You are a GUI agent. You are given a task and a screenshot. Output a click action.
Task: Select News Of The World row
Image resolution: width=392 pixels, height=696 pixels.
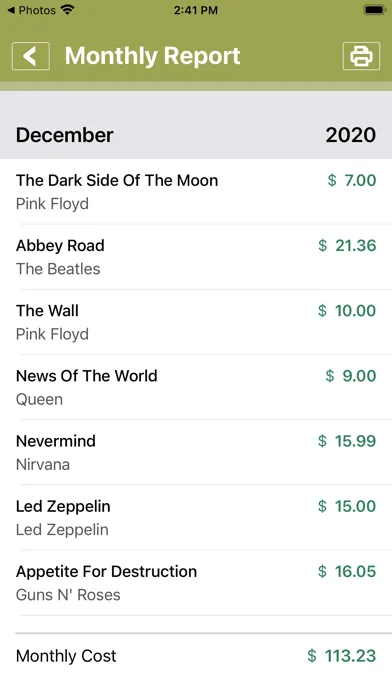196,388
